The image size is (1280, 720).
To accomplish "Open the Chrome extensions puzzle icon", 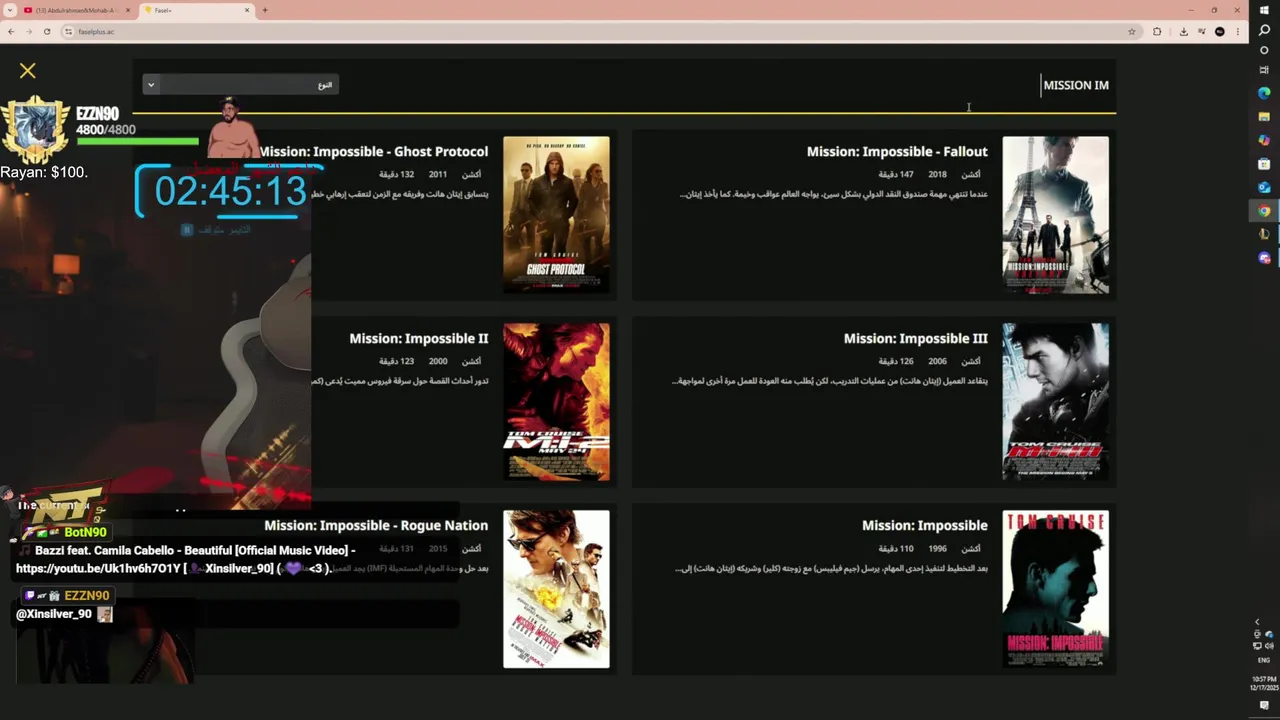I will 1157,31.
